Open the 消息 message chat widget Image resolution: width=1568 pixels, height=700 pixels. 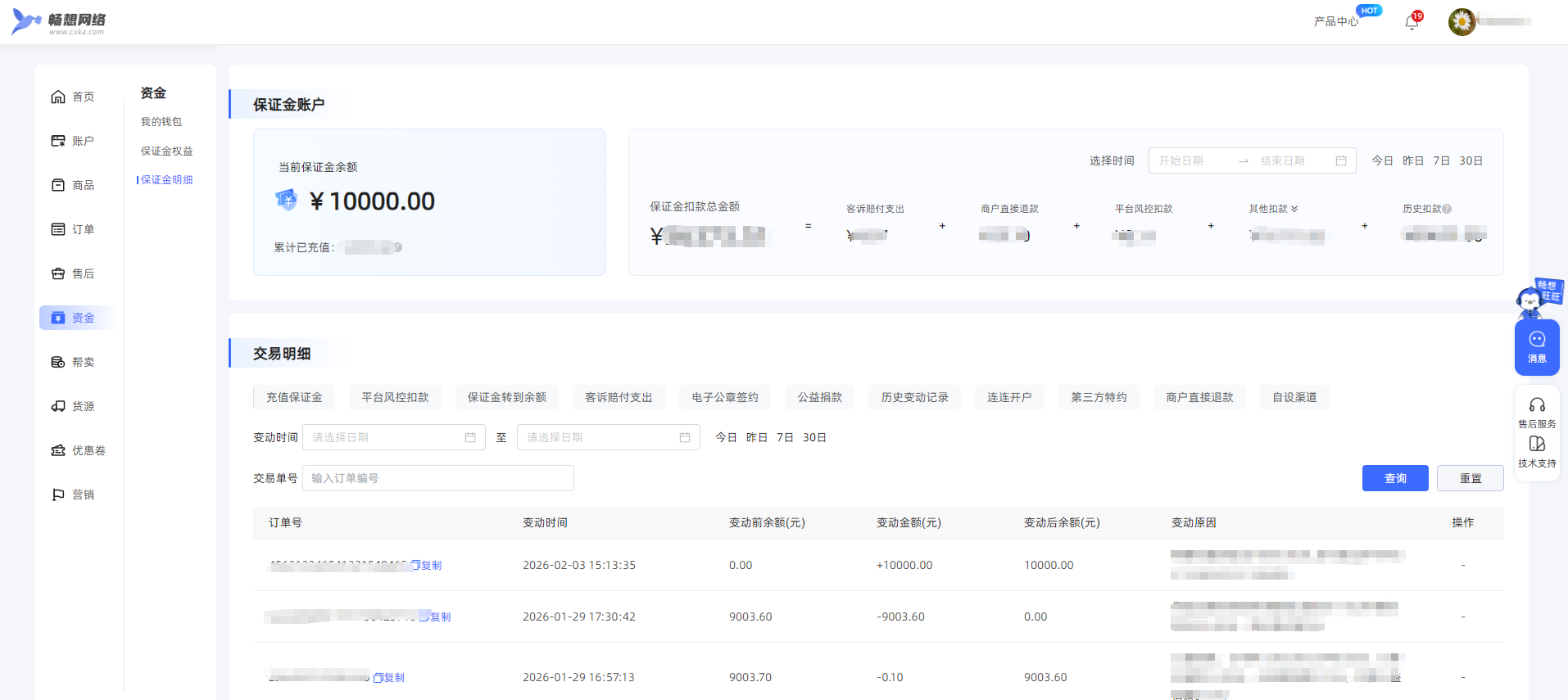(x=1537, y=347)
